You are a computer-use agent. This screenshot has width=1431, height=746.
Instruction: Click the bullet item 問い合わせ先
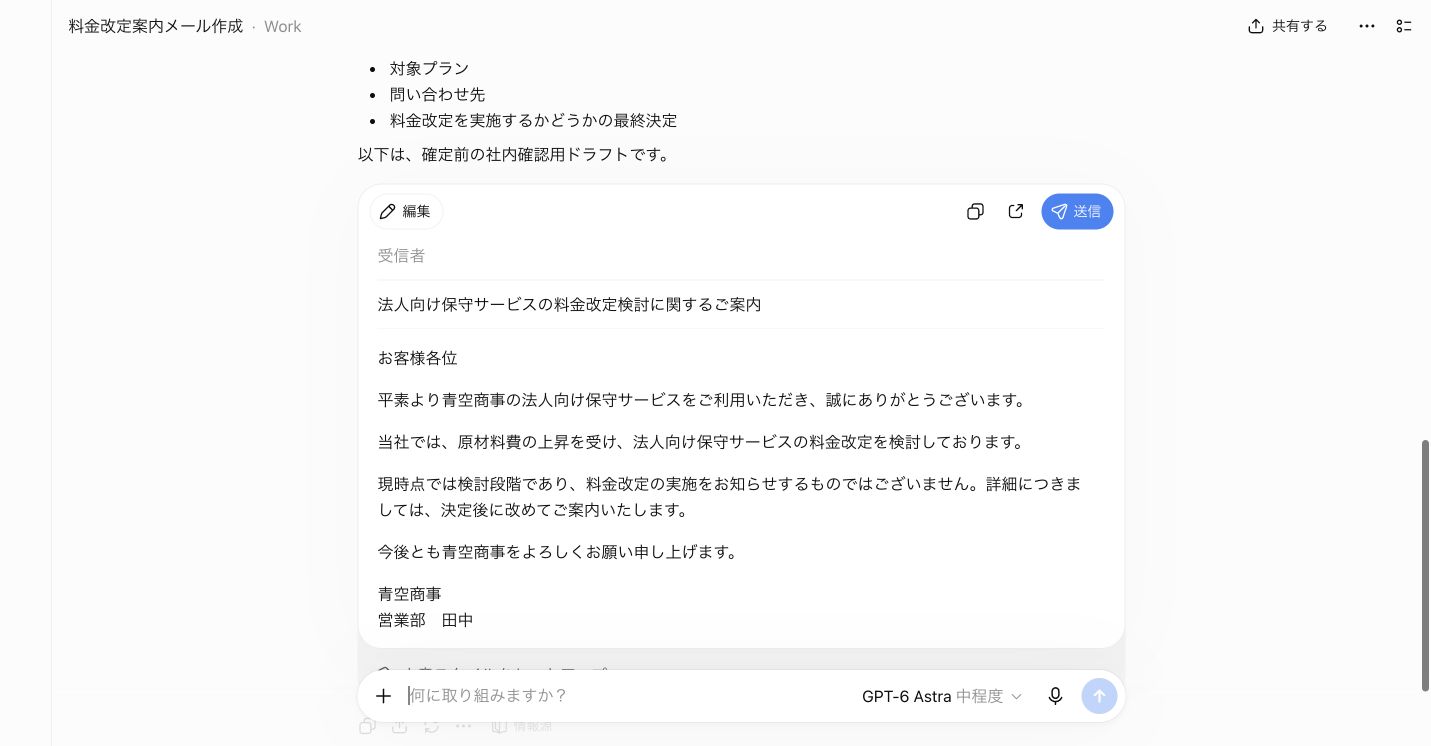[x=437, y=94]
